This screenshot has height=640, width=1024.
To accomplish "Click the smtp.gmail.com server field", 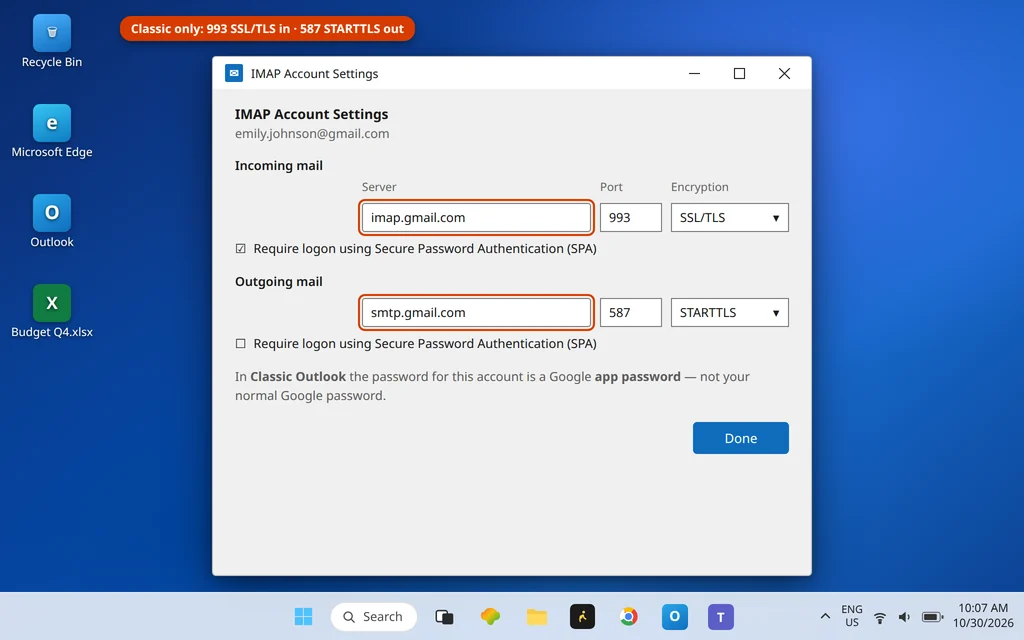I will point(476,312).
